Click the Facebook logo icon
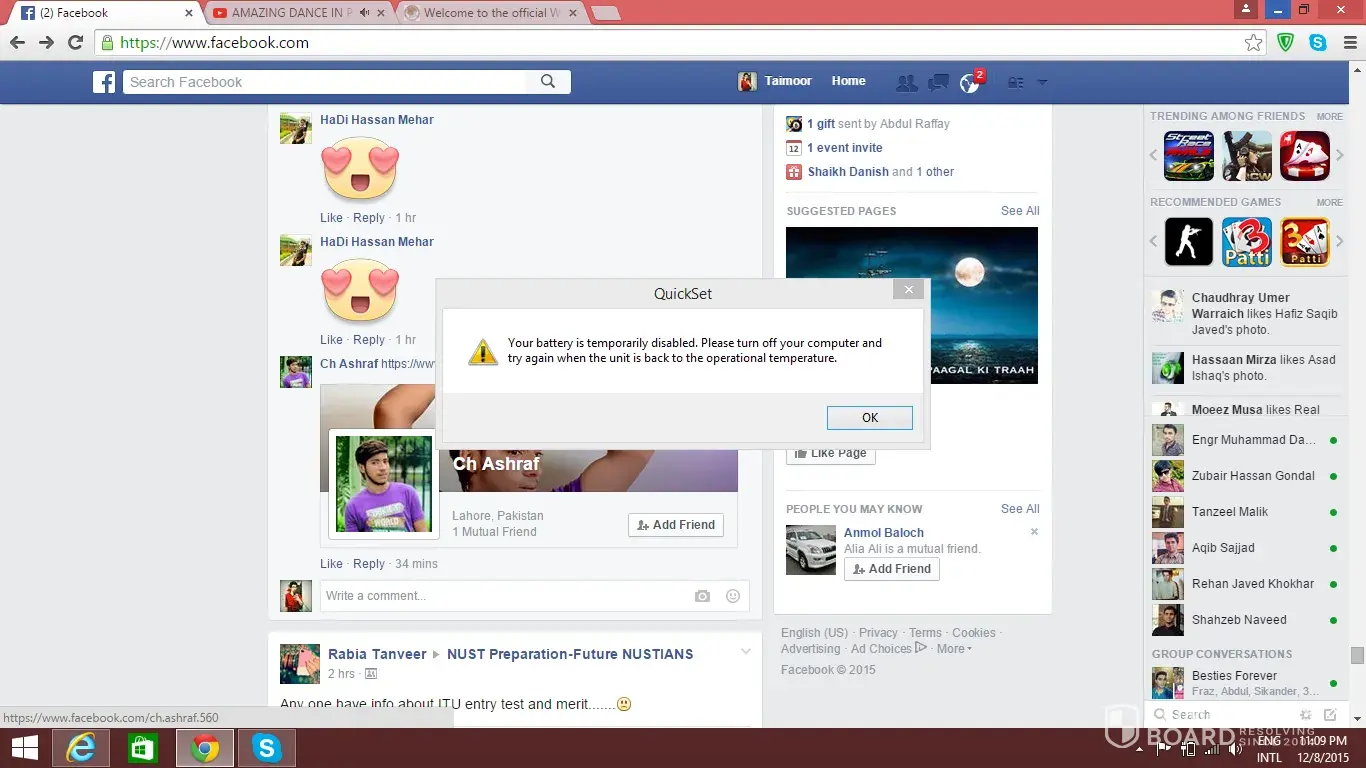The width and height of the screenshot is (1366, 768). click(104, 82)
